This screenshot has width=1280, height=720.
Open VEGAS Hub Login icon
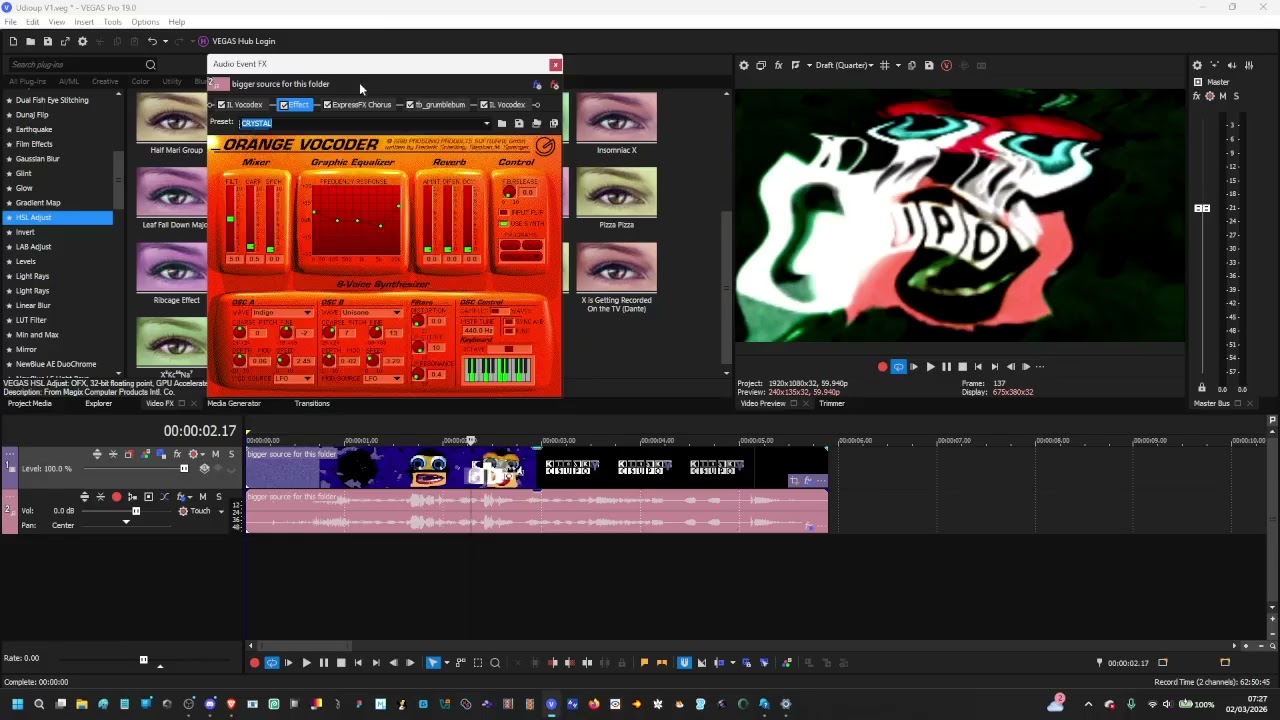(203, 41)
